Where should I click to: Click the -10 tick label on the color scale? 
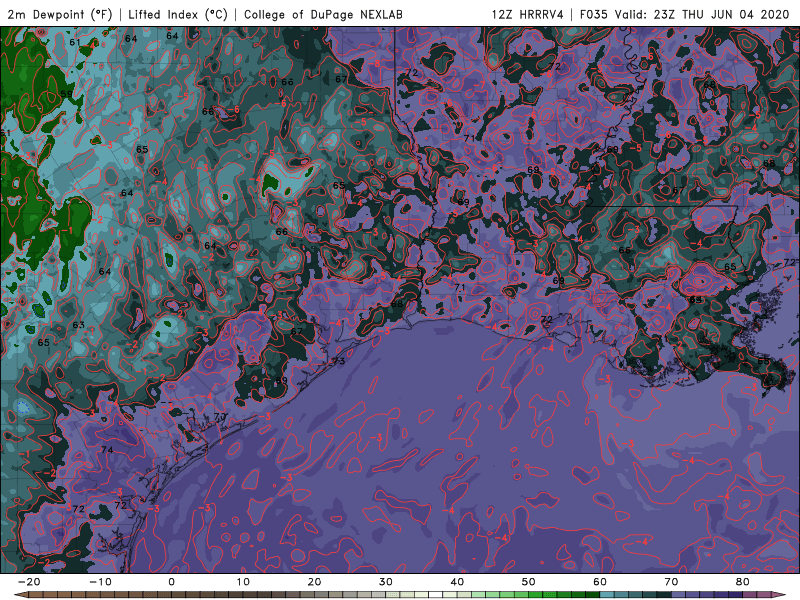100,582
